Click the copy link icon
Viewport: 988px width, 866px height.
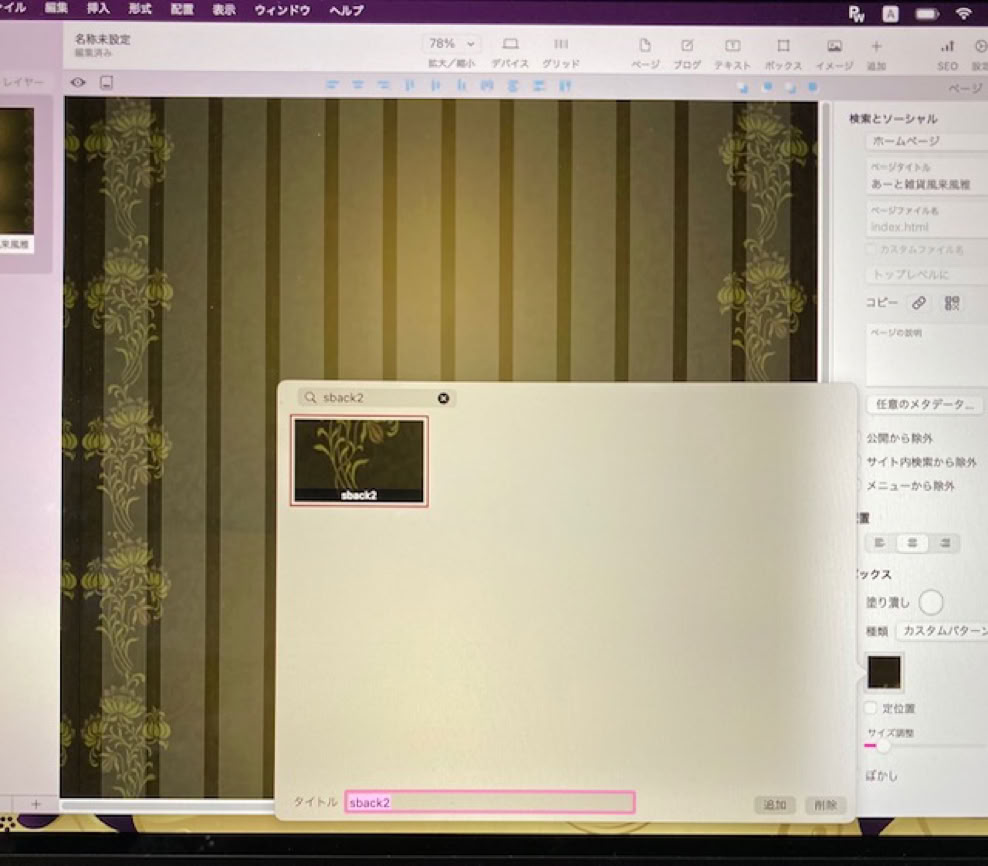(918, 303)
